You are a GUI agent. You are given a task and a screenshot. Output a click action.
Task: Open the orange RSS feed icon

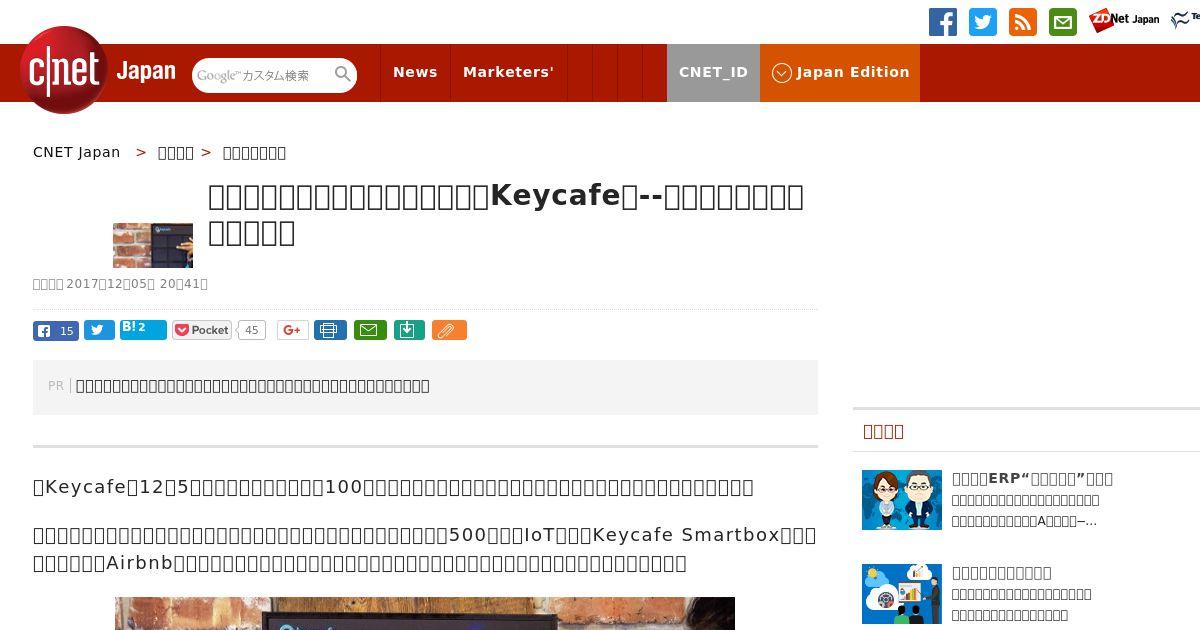coord(1023,22)
